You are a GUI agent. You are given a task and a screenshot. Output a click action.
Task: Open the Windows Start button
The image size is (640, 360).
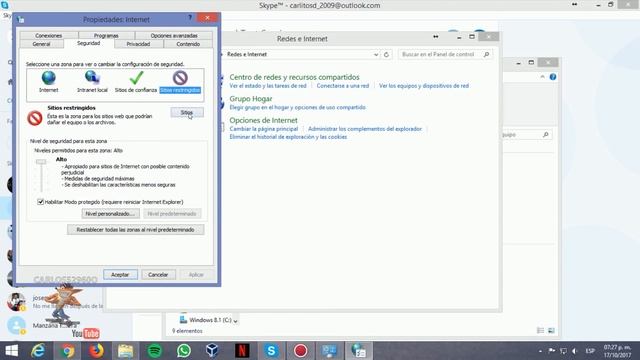(11, 351)
